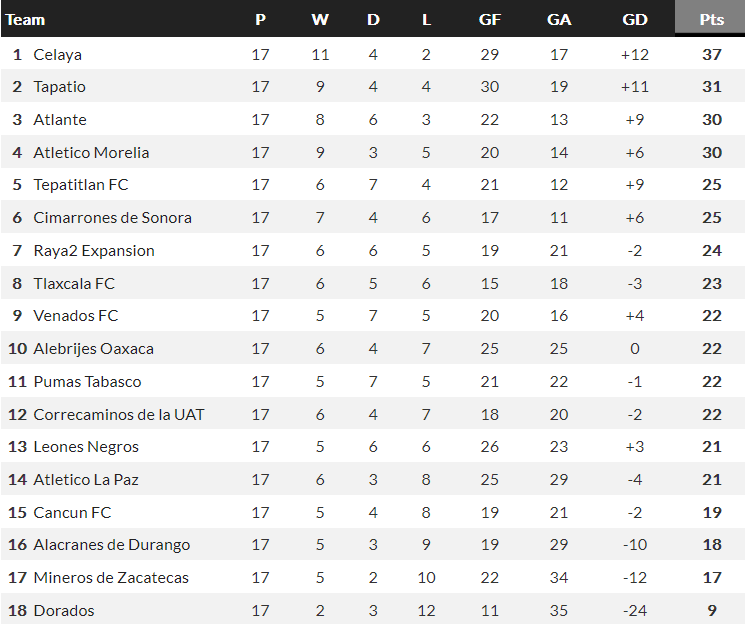Select Mineros de Zacatecas team
This screenshot has height=624, width=745.
point(111,578)
